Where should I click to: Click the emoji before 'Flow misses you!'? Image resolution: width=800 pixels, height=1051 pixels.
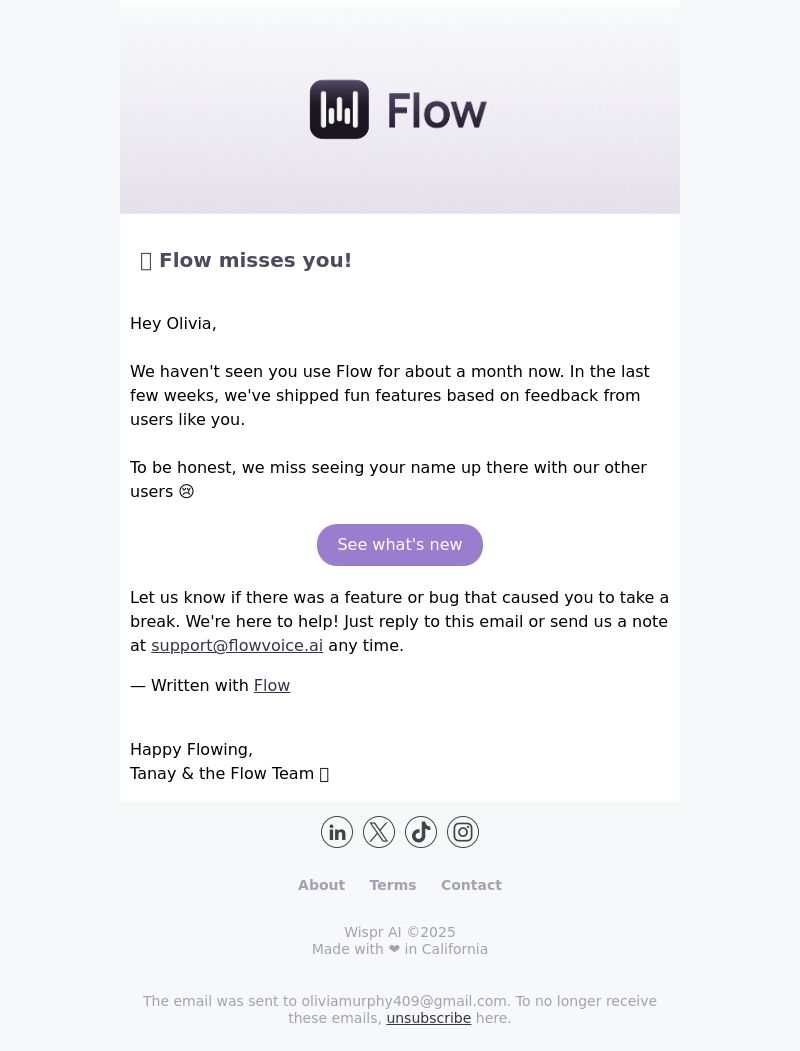(146, 261)
